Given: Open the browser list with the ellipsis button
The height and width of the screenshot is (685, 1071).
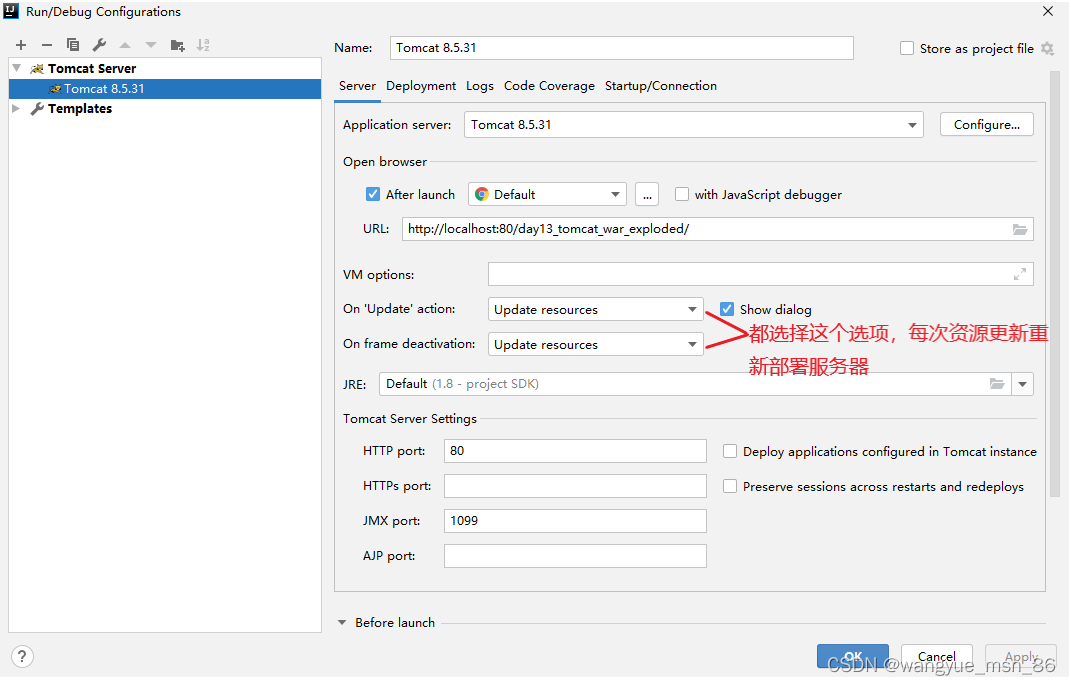Looking at the screenshot, I should (x=647, y=195).
